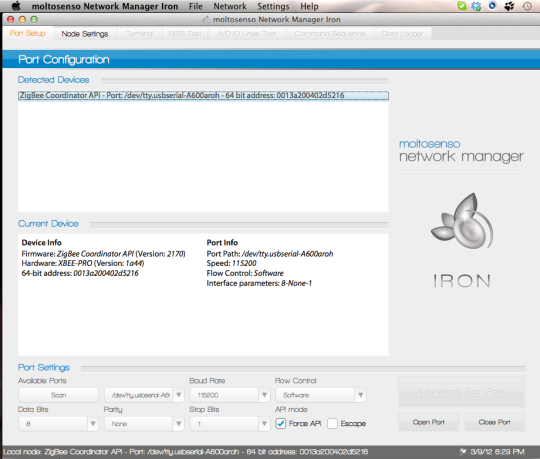Click the green menu bar status icon
This screenshot has width=540, height=459.
pos(461,6)
